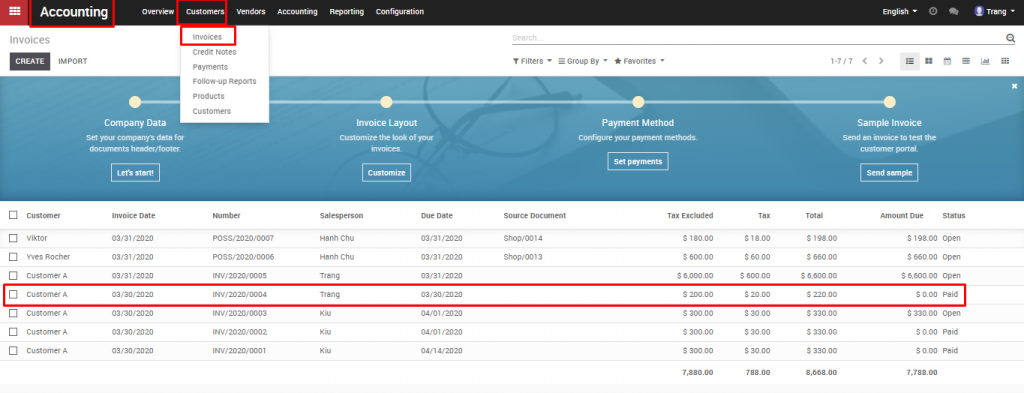Expand the Group By dropdown

[x=583, y=61]
